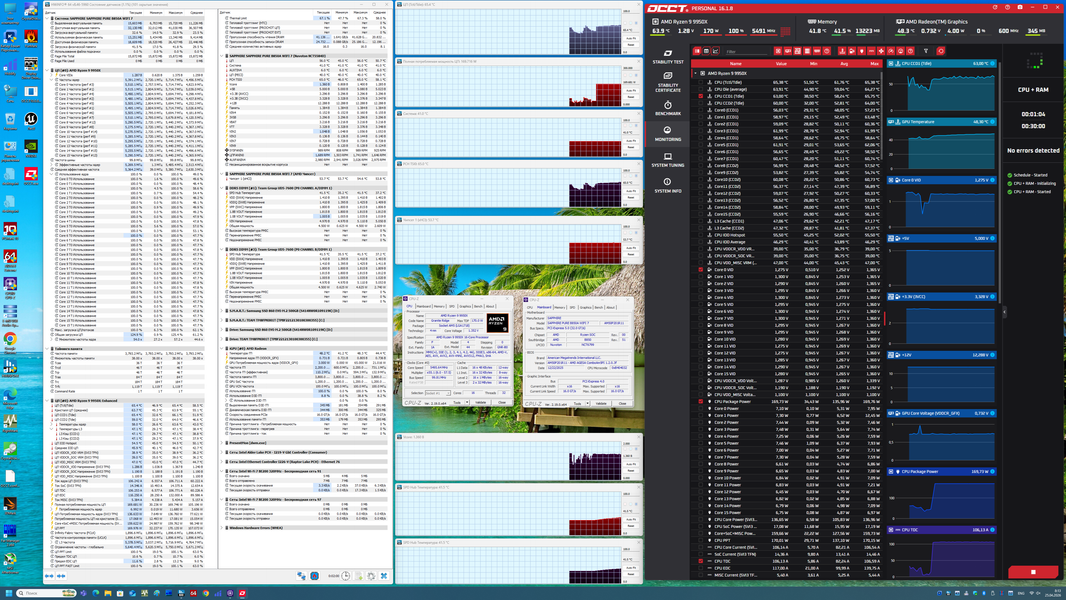The image size is (1066, 600).
Task: Click Reset on the Vcore graph window
Action: click(631, 471)
